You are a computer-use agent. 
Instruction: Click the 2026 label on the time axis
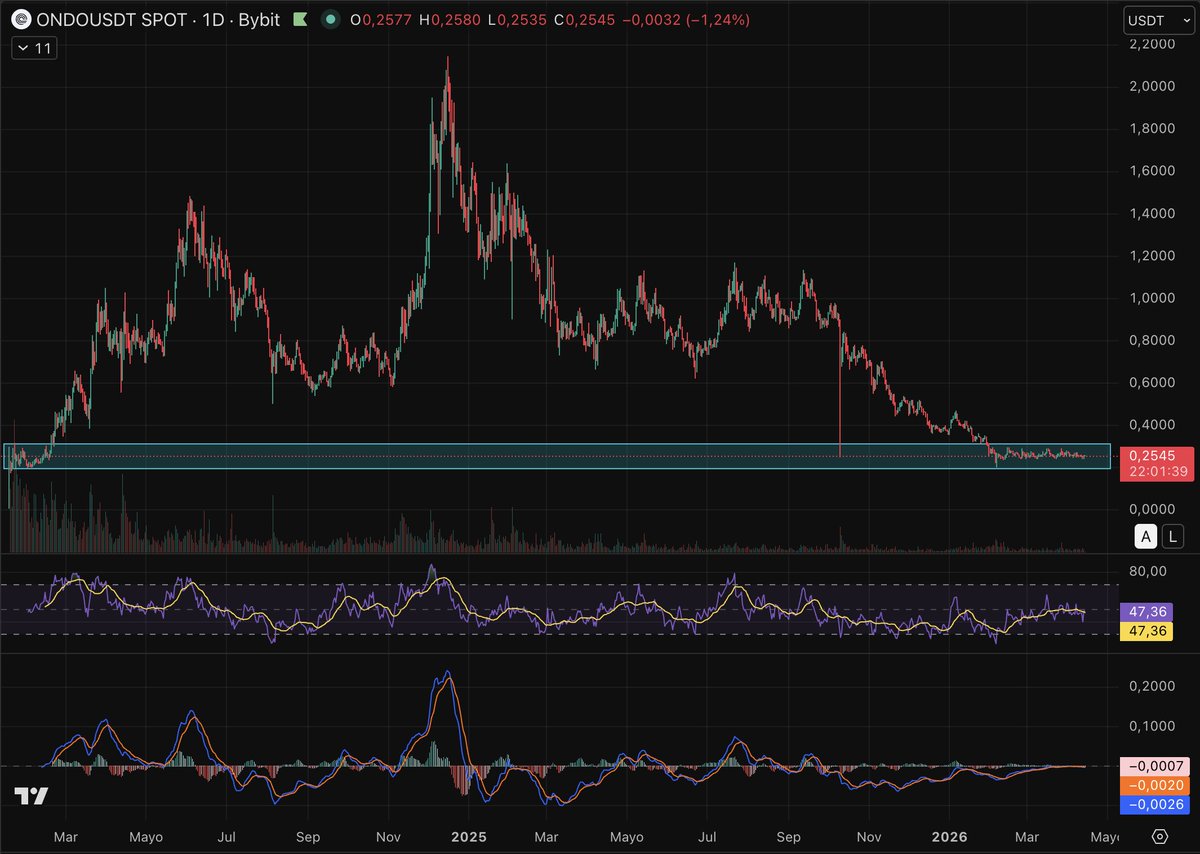[950, 836]
